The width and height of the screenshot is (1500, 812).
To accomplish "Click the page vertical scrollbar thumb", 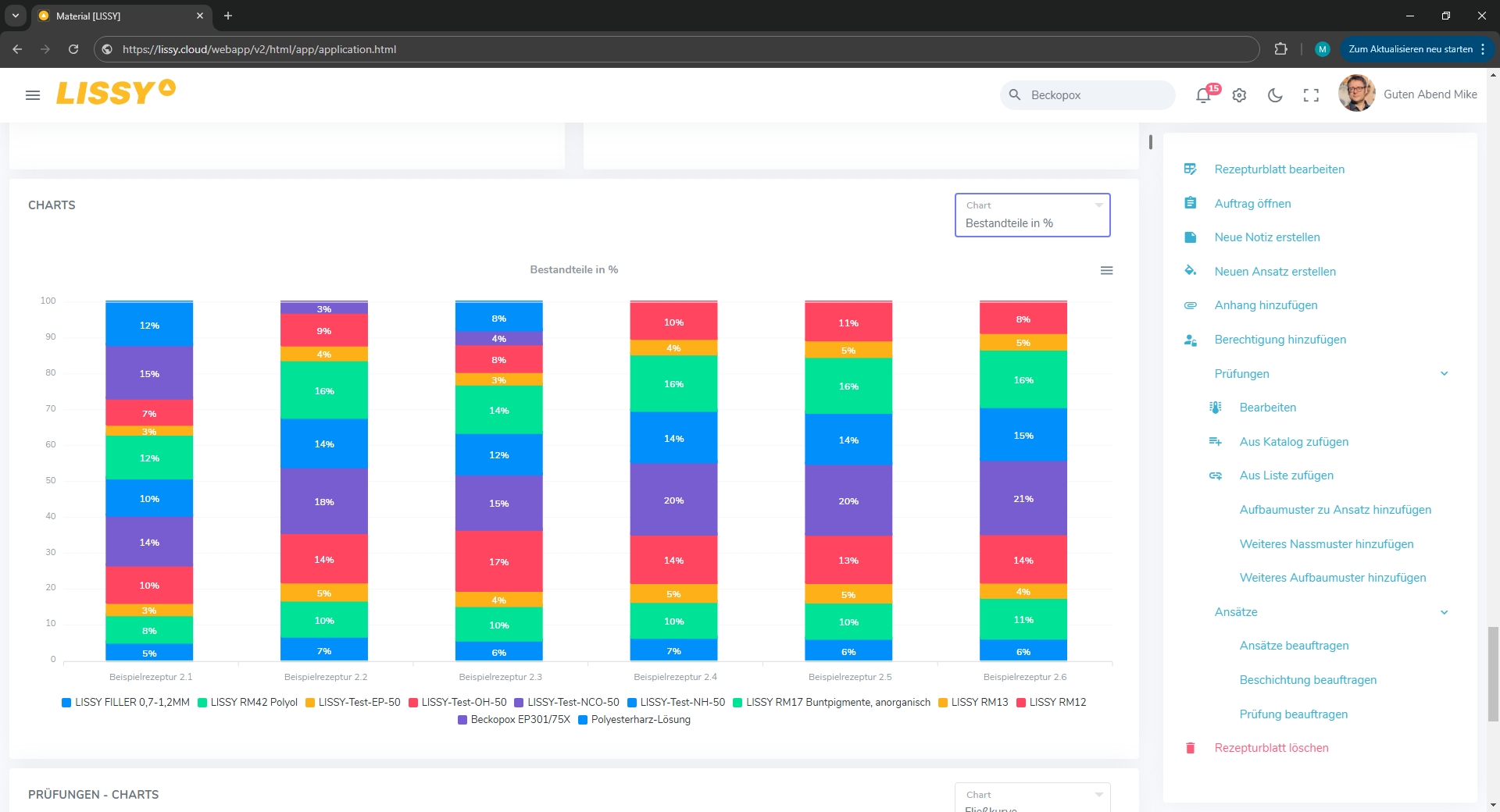I will click(1493, 673).
